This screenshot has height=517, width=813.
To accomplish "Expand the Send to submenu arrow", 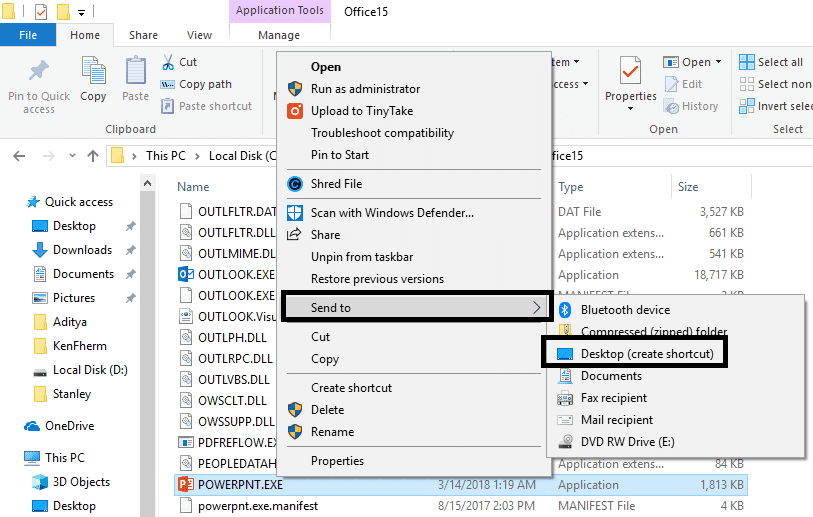I will (x=537, y=308).
